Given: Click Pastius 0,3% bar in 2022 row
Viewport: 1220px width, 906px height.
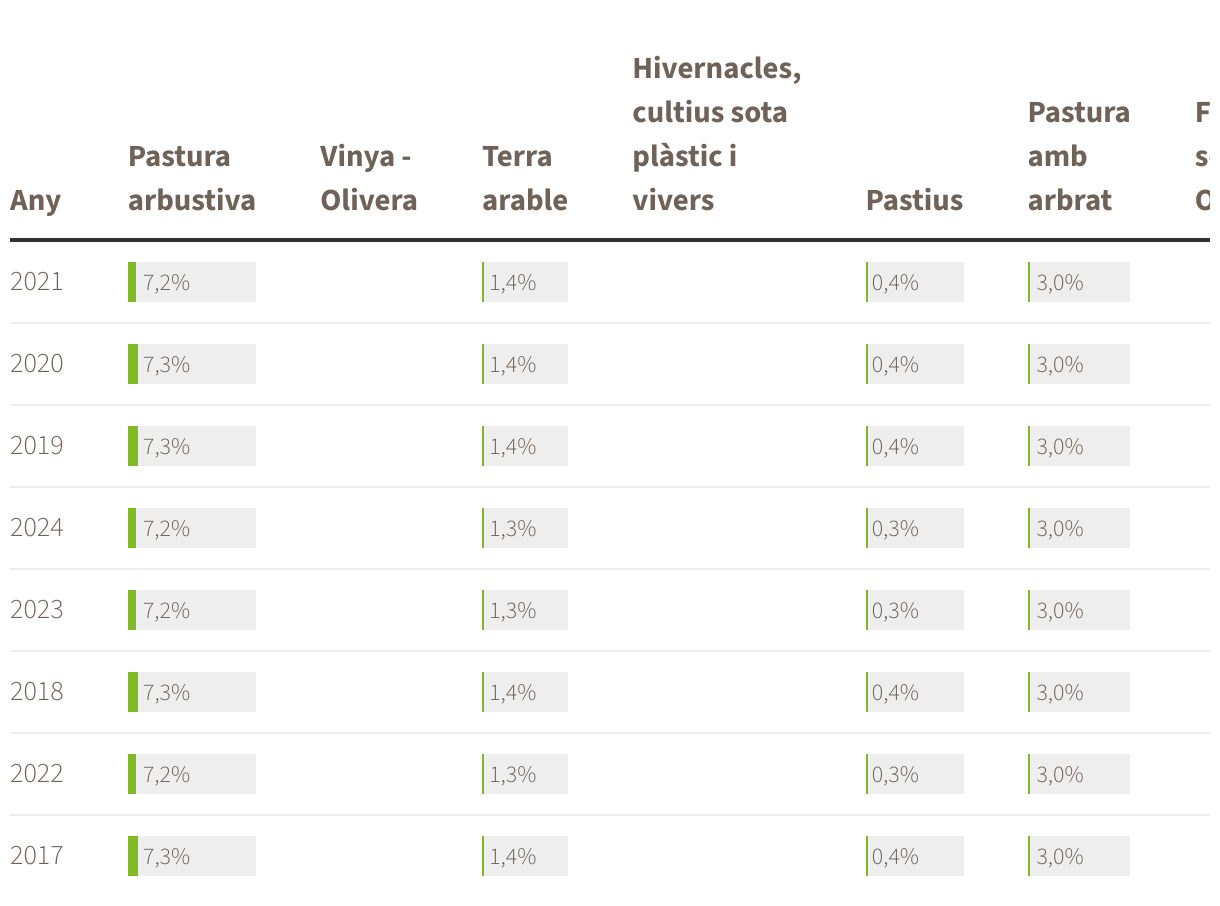Looking at the screenshot, I should [x=914, y=774].
